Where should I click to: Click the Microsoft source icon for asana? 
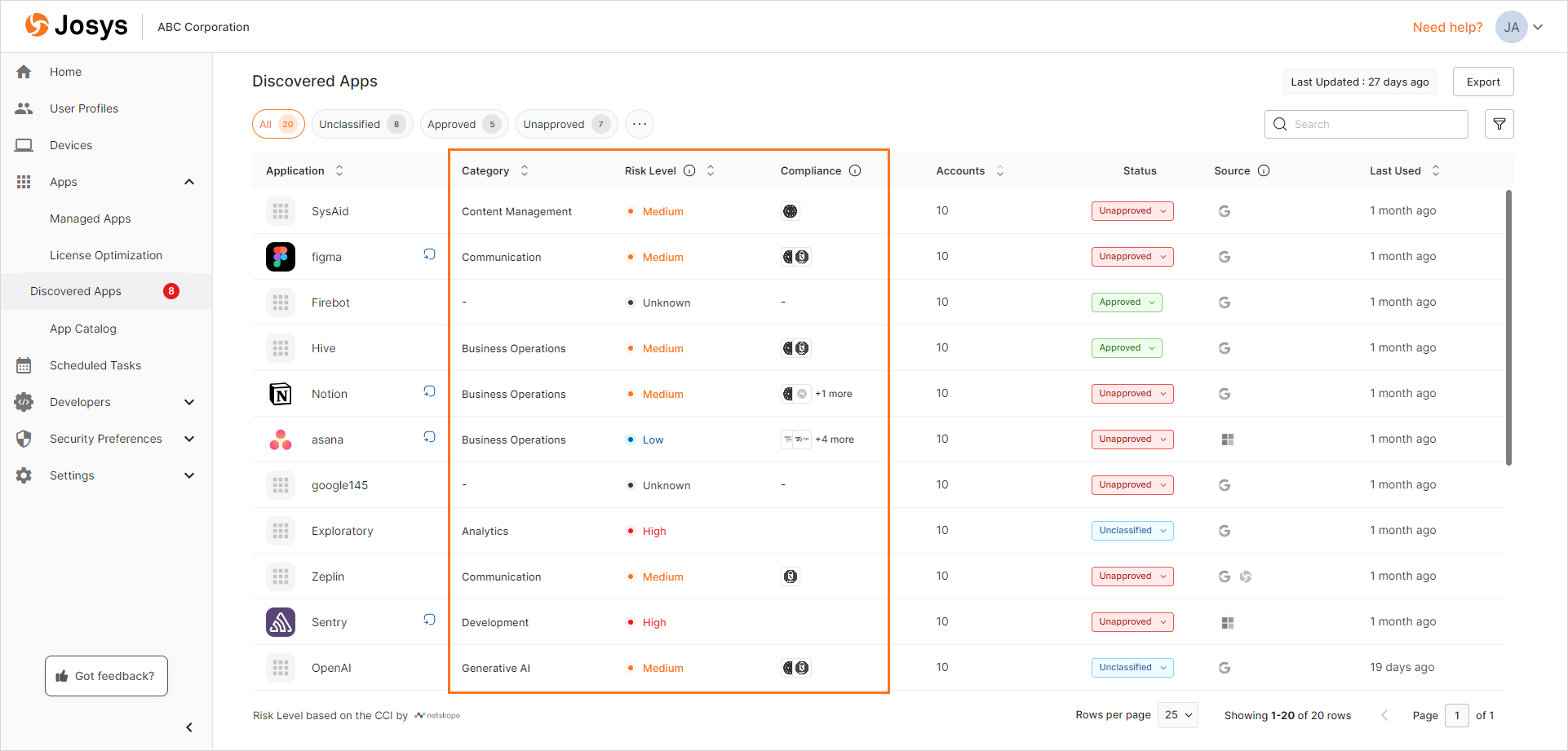[x=1228, y=440]
